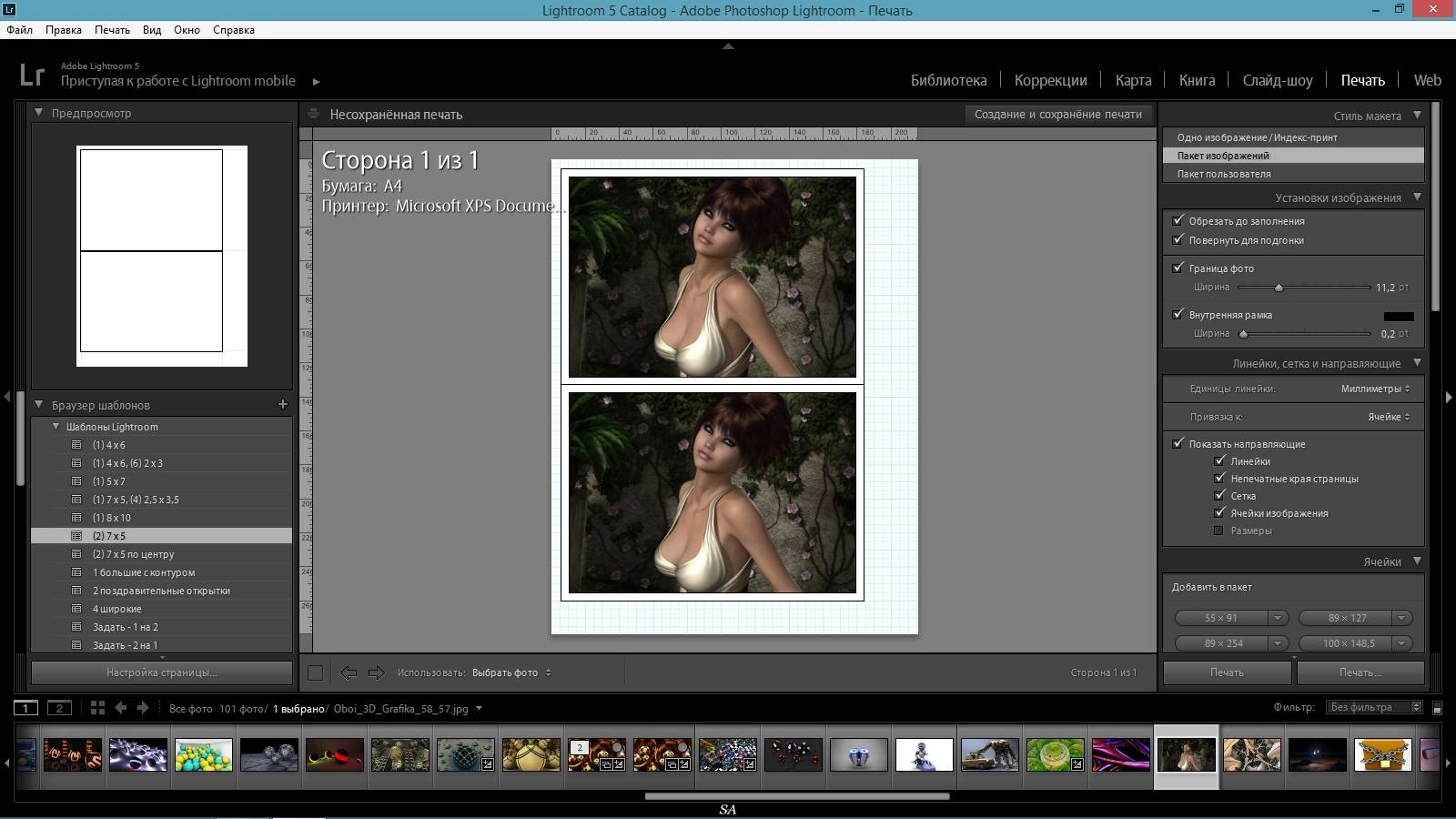1456x819 pixels.
Task: Add 100 × 148,5 cell to package
Action: coord(1348,643)
